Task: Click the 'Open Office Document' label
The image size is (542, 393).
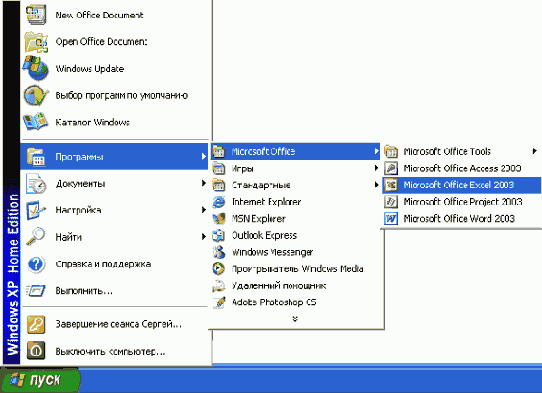Action: point(101,41)
